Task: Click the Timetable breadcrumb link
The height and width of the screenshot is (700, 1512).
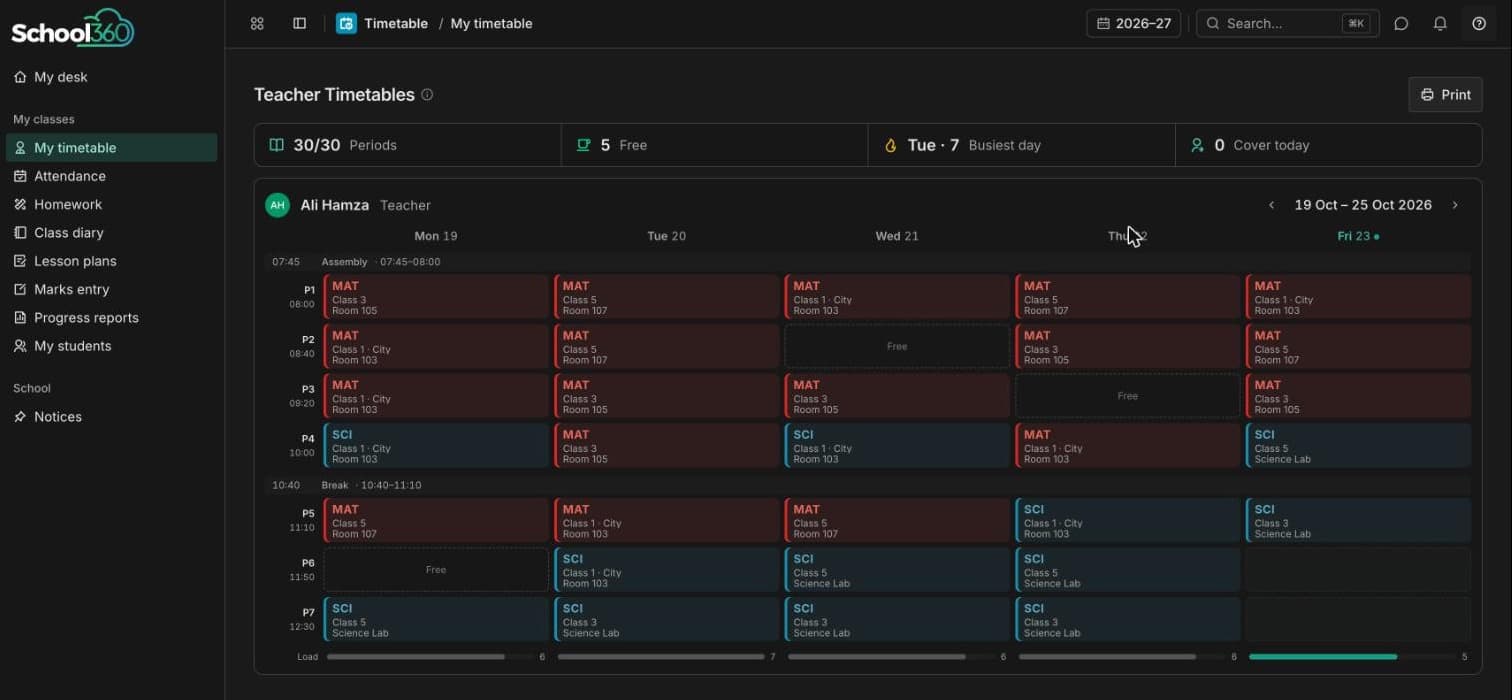Action: 396,23
